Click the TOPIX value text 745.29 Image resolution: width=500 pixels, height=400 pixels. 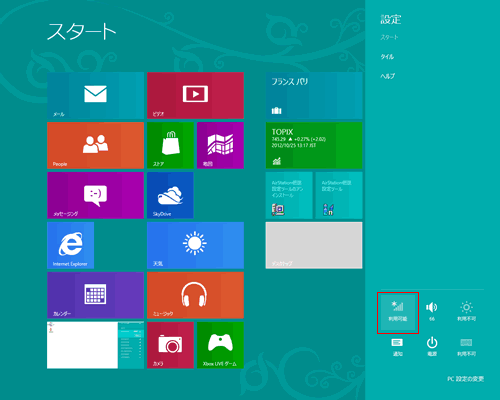click(x=279, y=139)
